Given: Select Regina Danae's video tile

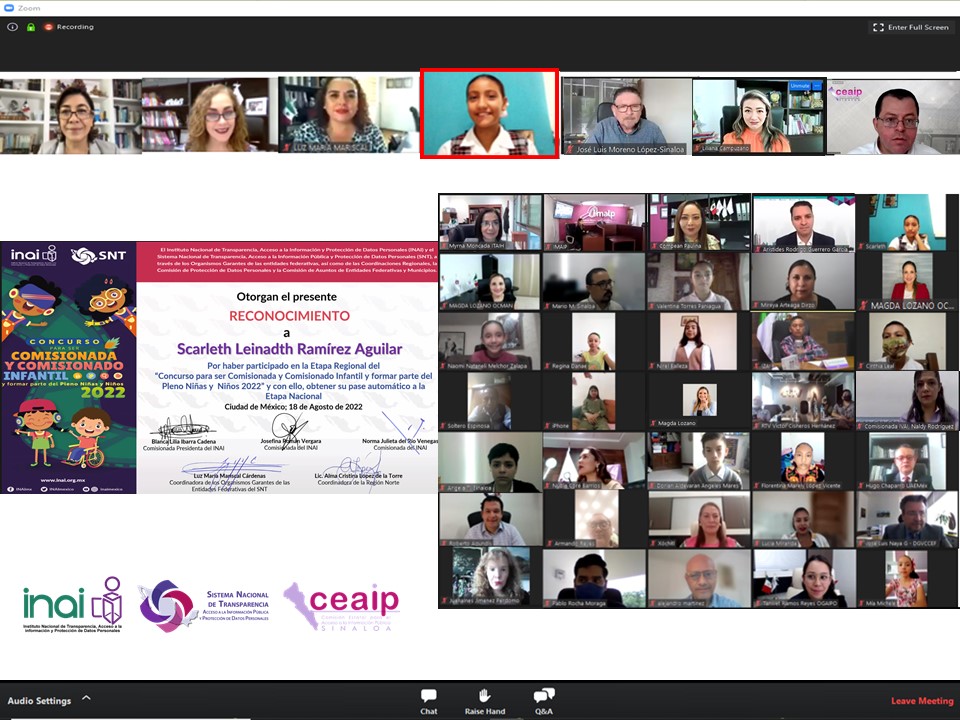Looking at the screenshot, I should [x=594, y=342].
